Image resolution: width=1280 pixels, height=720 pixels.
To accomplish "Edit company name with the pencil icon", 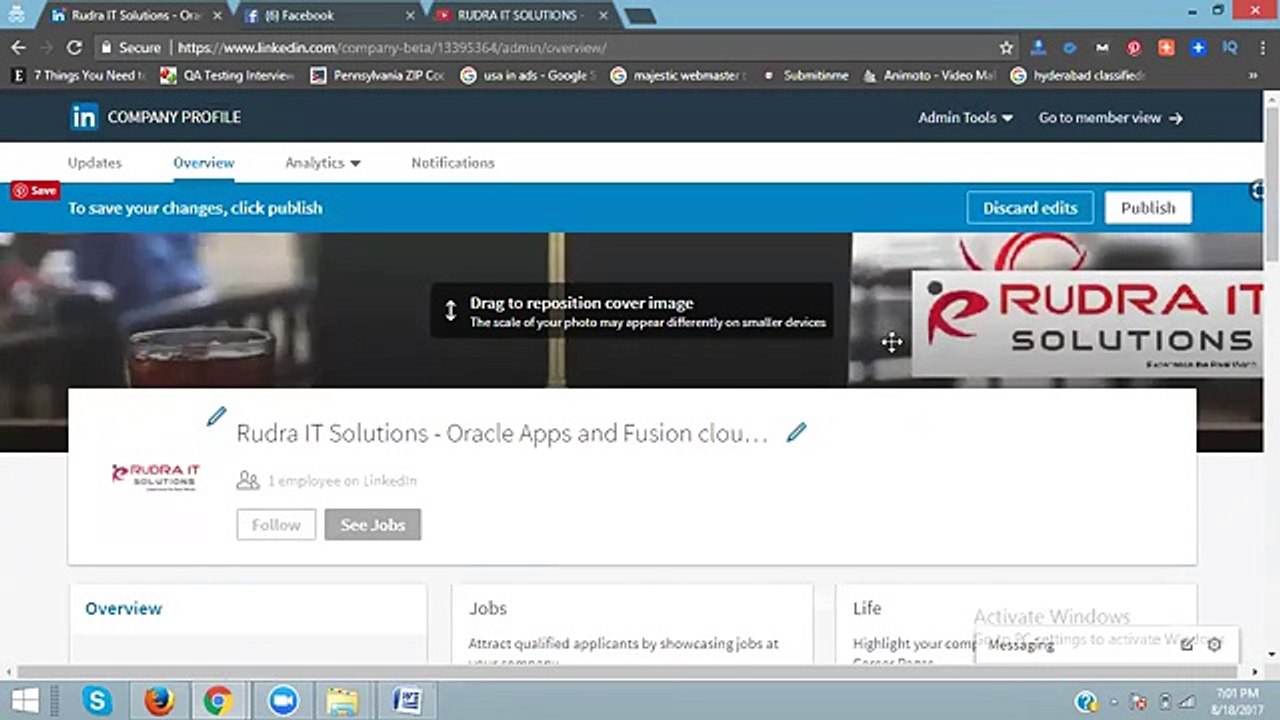I will [x=796, y=432].
